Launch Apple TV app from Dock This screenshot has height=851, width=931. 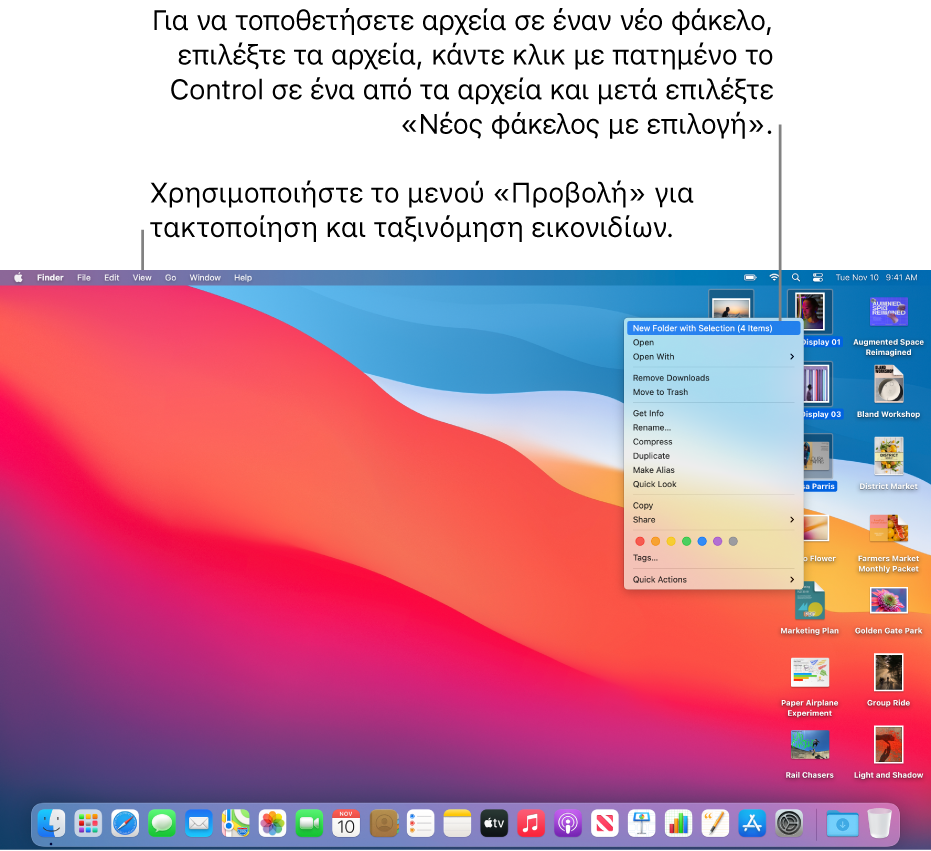pyautogui.click(x=494, y=824)
